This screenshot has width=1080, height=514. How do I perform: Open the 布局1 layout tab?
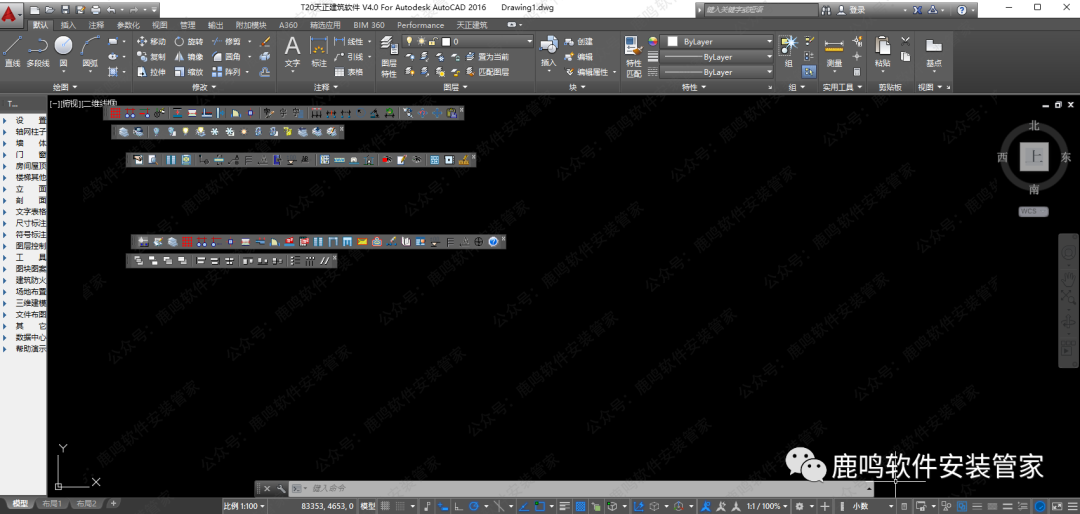click(52, 504)
